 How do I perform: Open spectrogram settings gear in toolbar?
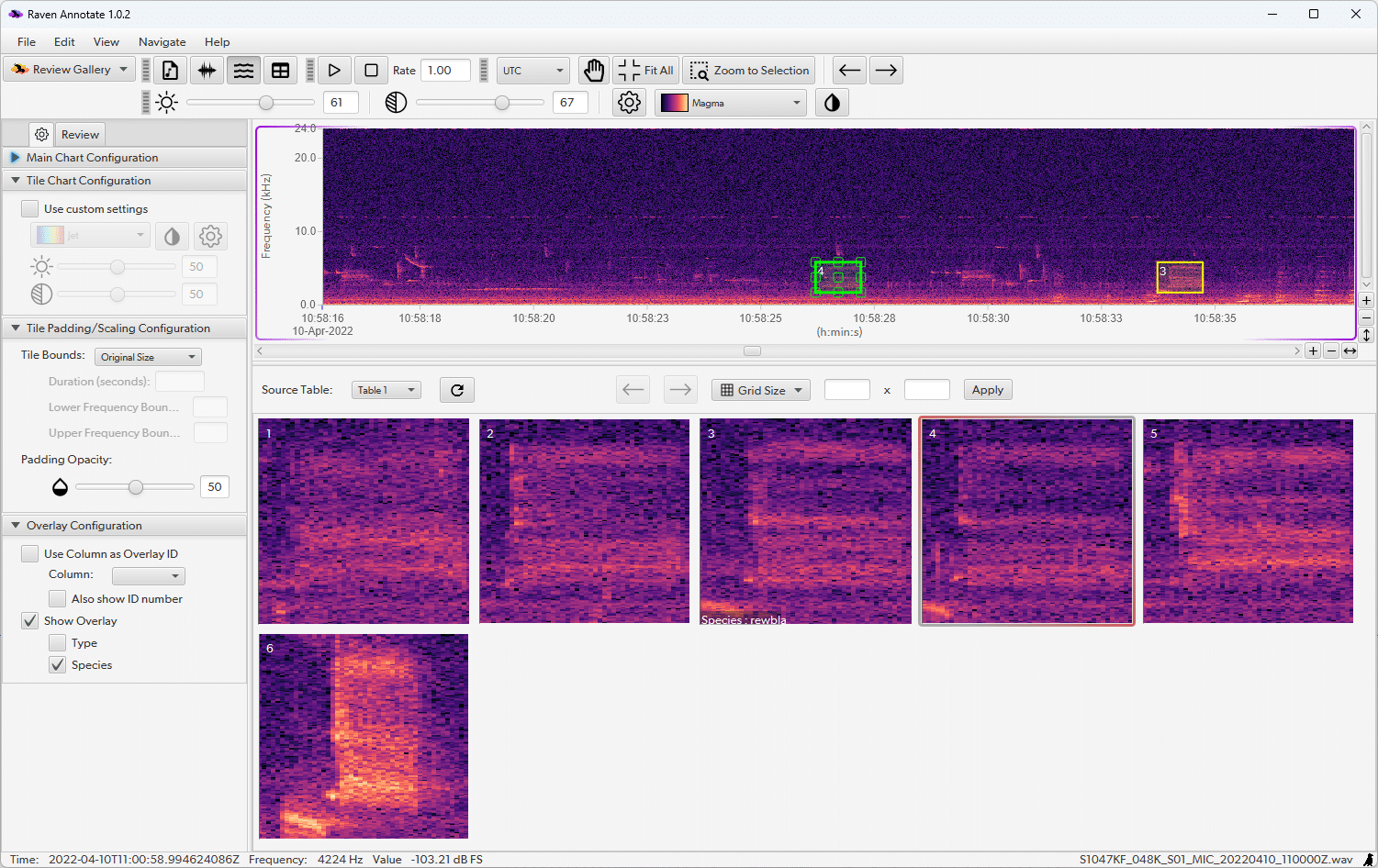click(629, 103)
